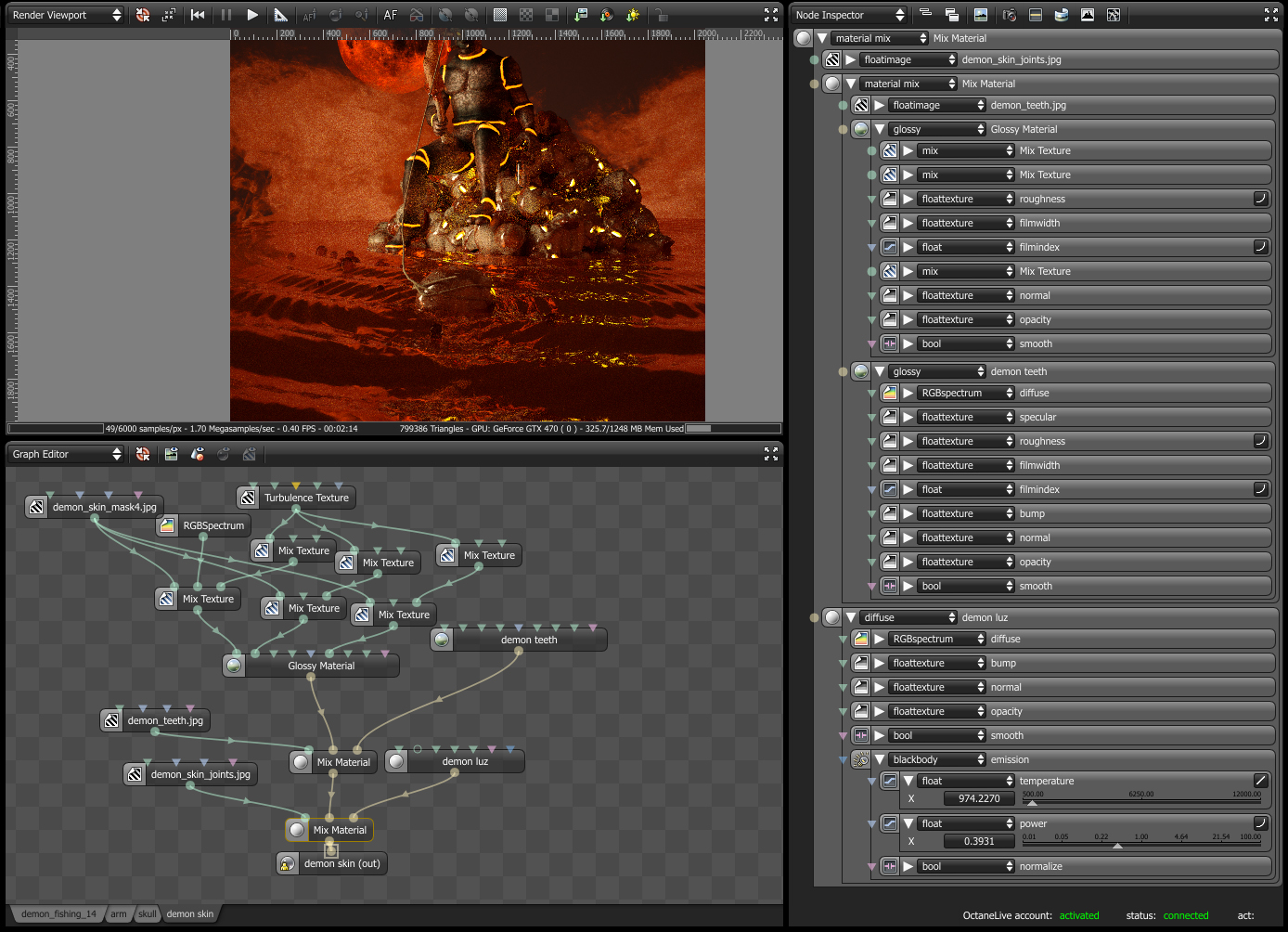Toggle the stereo 3D glasses icon
The height and width of the screenshot is (932, 1288).
pyautogui.click(x=417, y=15)
